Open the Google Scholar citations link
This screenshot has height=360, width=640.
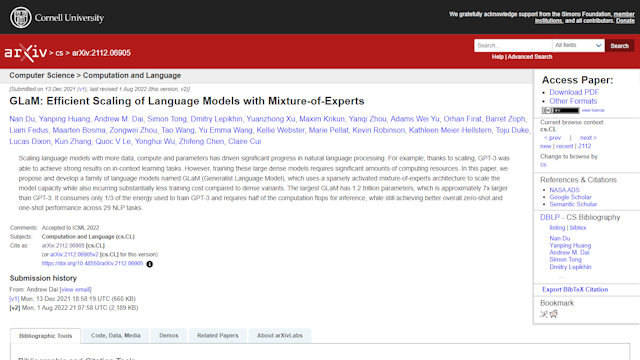[x=570, y=197]
